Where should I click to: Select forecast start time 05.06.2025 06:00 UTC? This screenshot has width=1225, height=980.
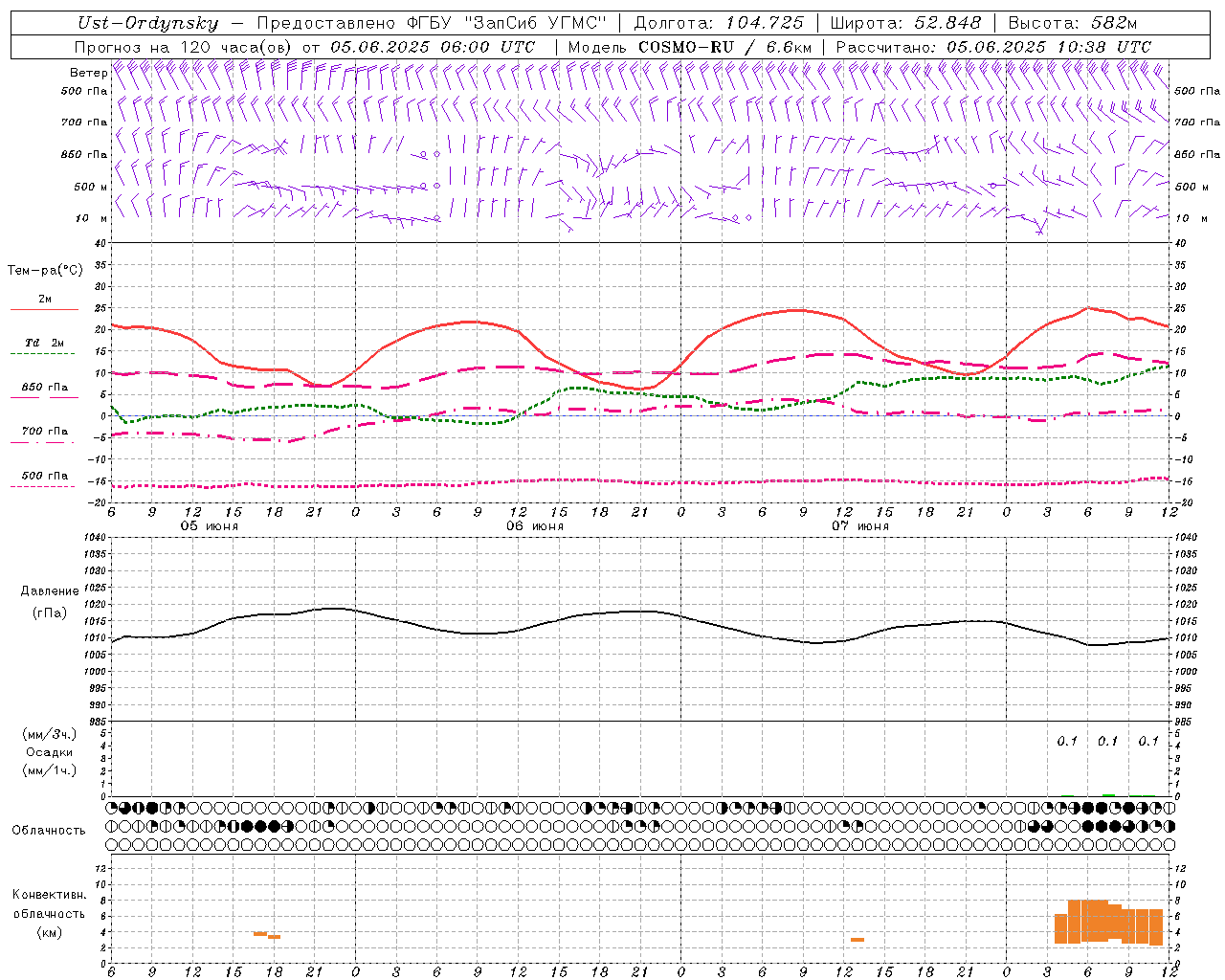point(433,47)
